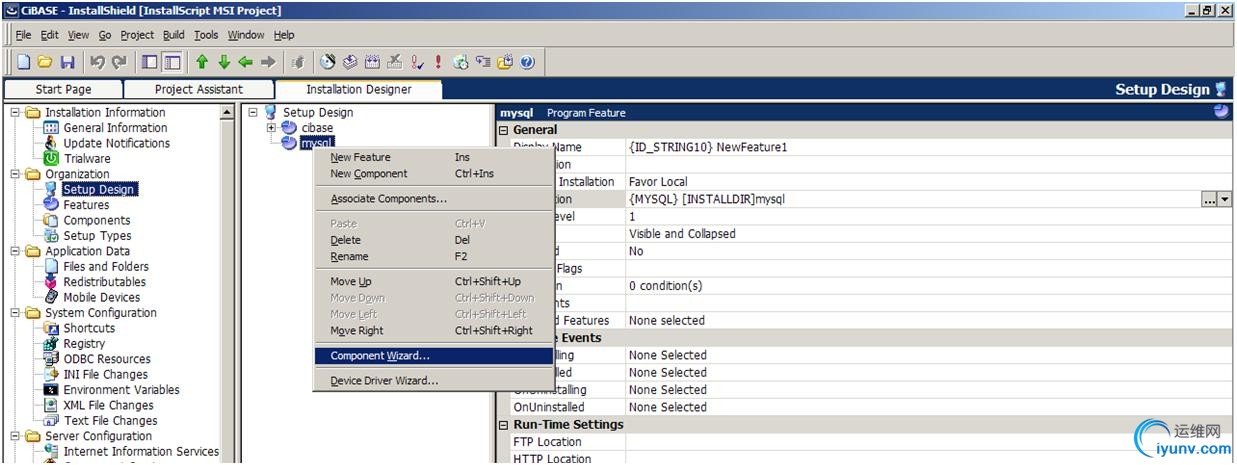Screen dimensions: 1237x465
Task: Choose Component Wizard from context menu
Action: click(x=380, y=355)
